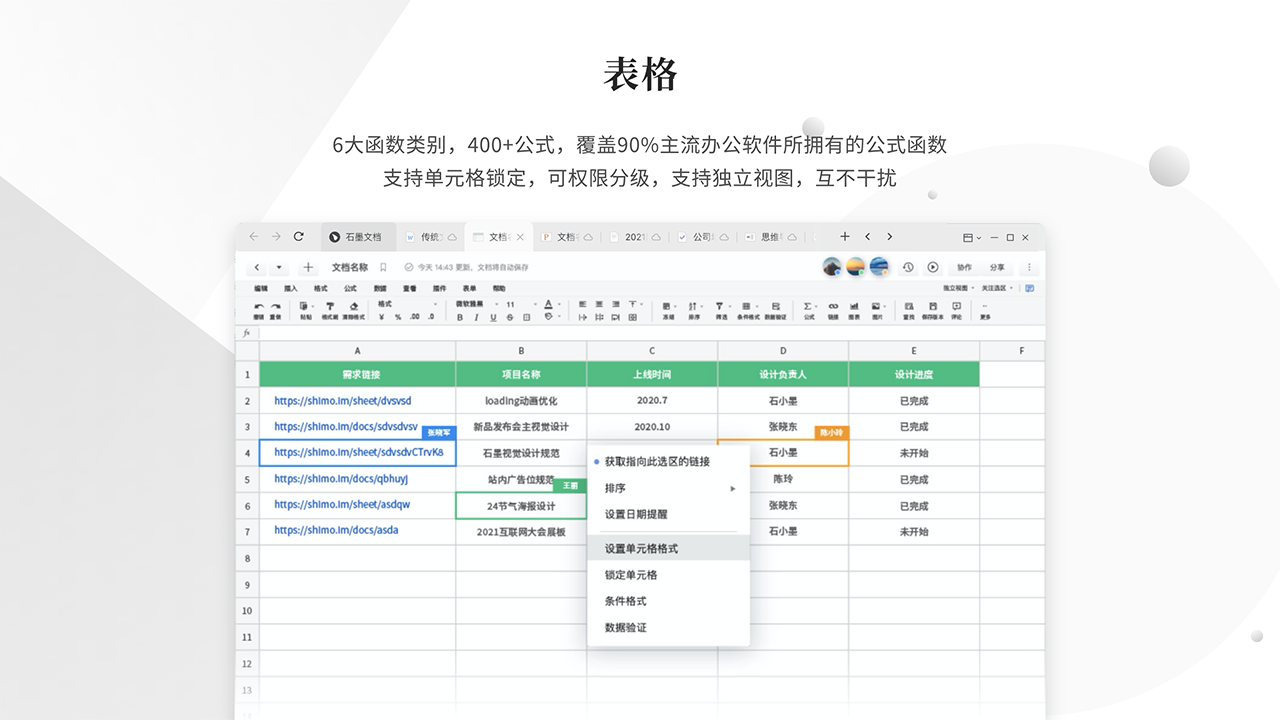This screenshot has width=1280, height=720.
Task: Open version history clock icon
Action: 908,267
